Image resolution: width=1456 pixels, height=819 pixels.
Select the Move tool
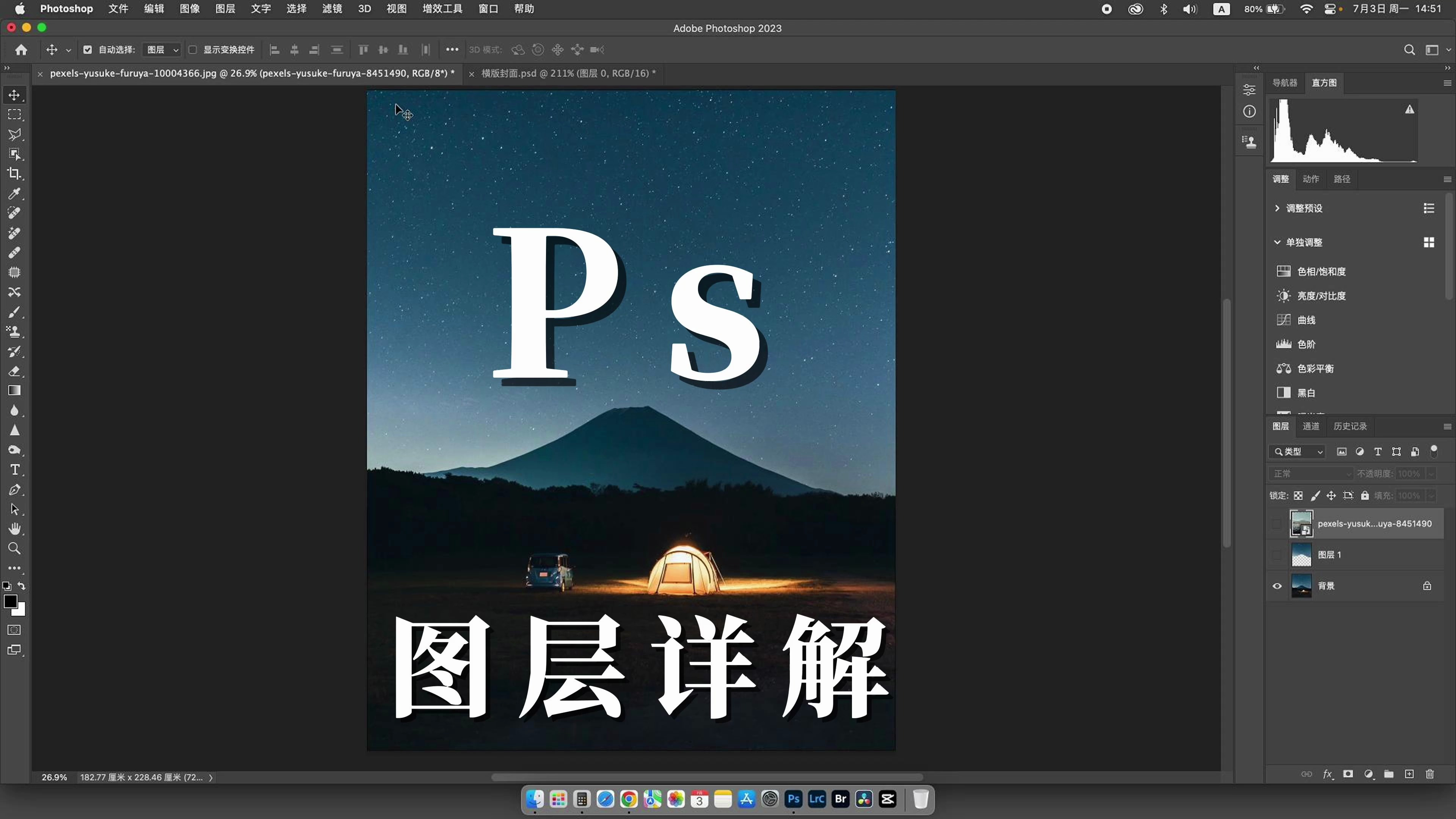pyautogui.click(x=15, y=95)
